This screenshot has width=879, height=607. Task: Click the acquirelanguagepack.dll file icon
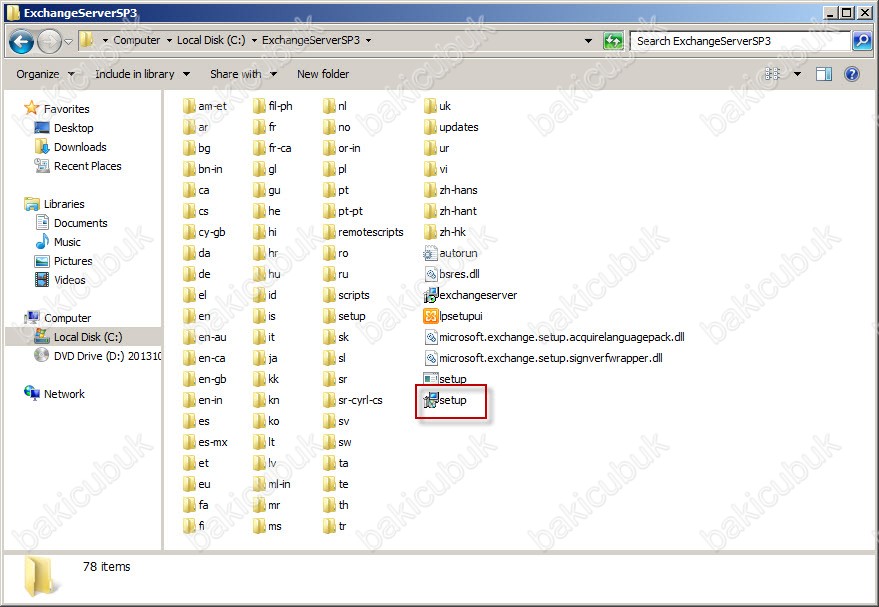[430, 337]
